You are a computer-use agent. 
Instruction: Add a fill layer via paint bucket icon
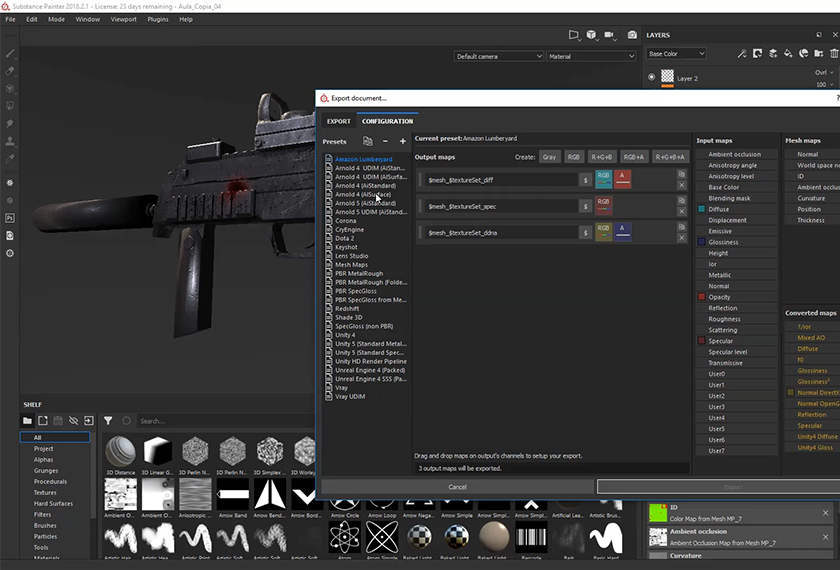[789, 54]
